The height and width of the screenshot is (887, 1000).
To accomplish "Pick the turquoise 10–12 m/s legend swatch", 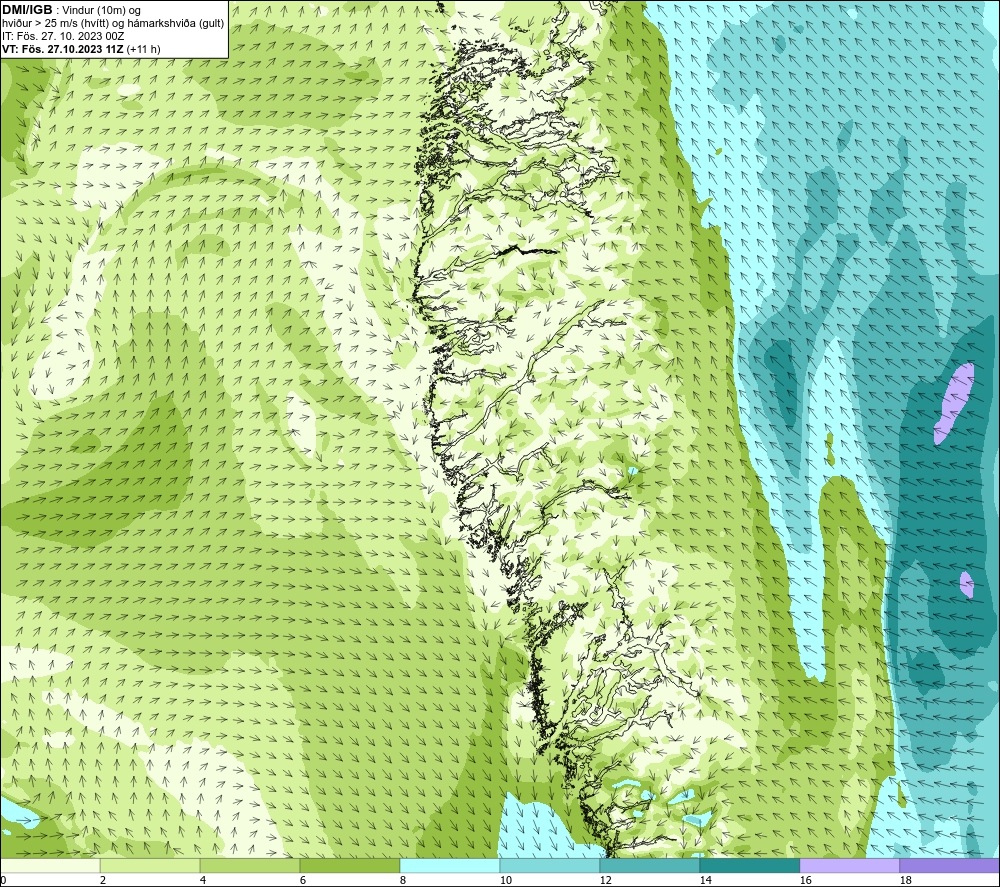I will 550,865.
